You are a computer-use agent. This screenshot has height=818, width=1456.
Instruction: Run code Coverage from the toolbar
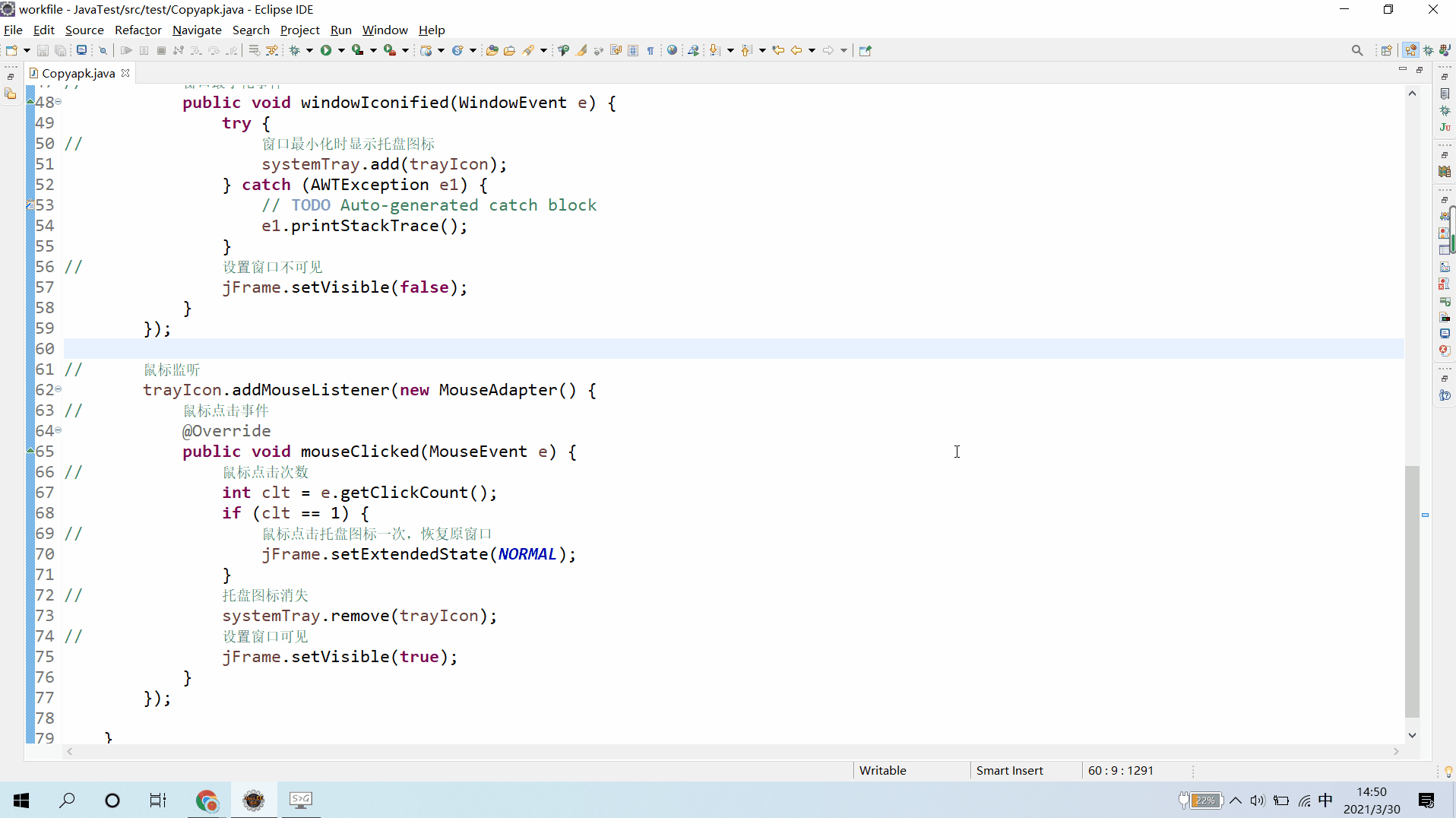click(358, 50)
